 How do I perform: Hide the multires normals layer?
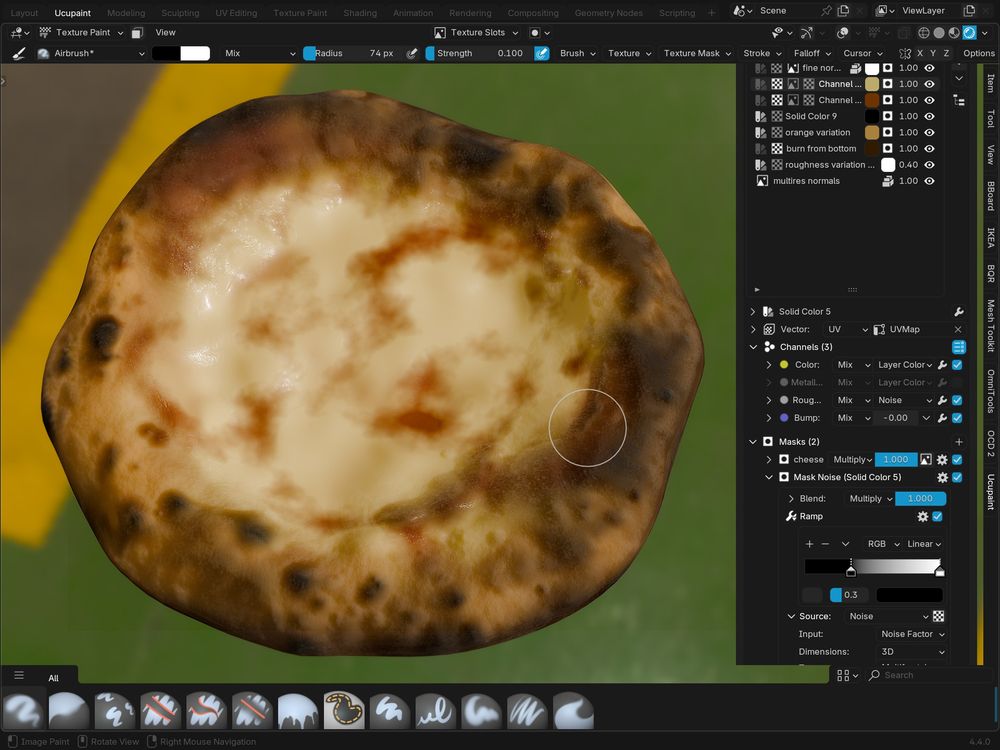(x=930, y=181)
